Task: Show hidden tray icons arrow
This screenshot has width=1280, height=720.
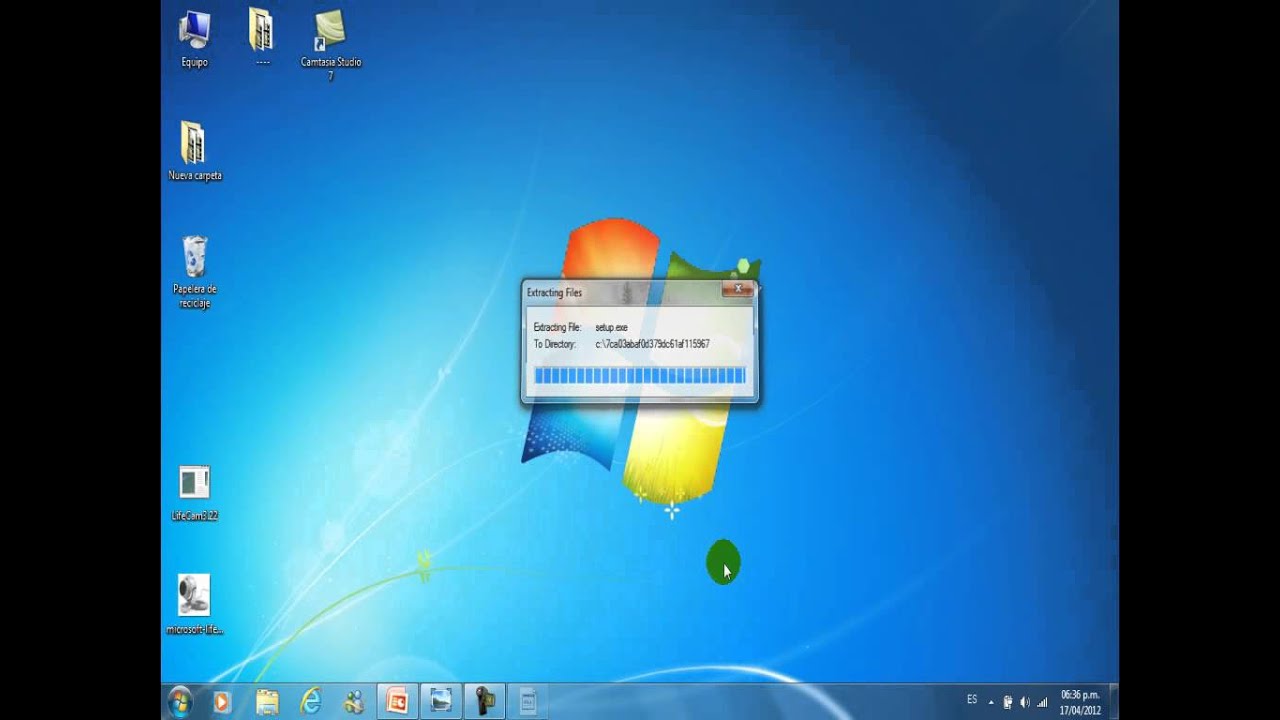Action: pos(991,702)
